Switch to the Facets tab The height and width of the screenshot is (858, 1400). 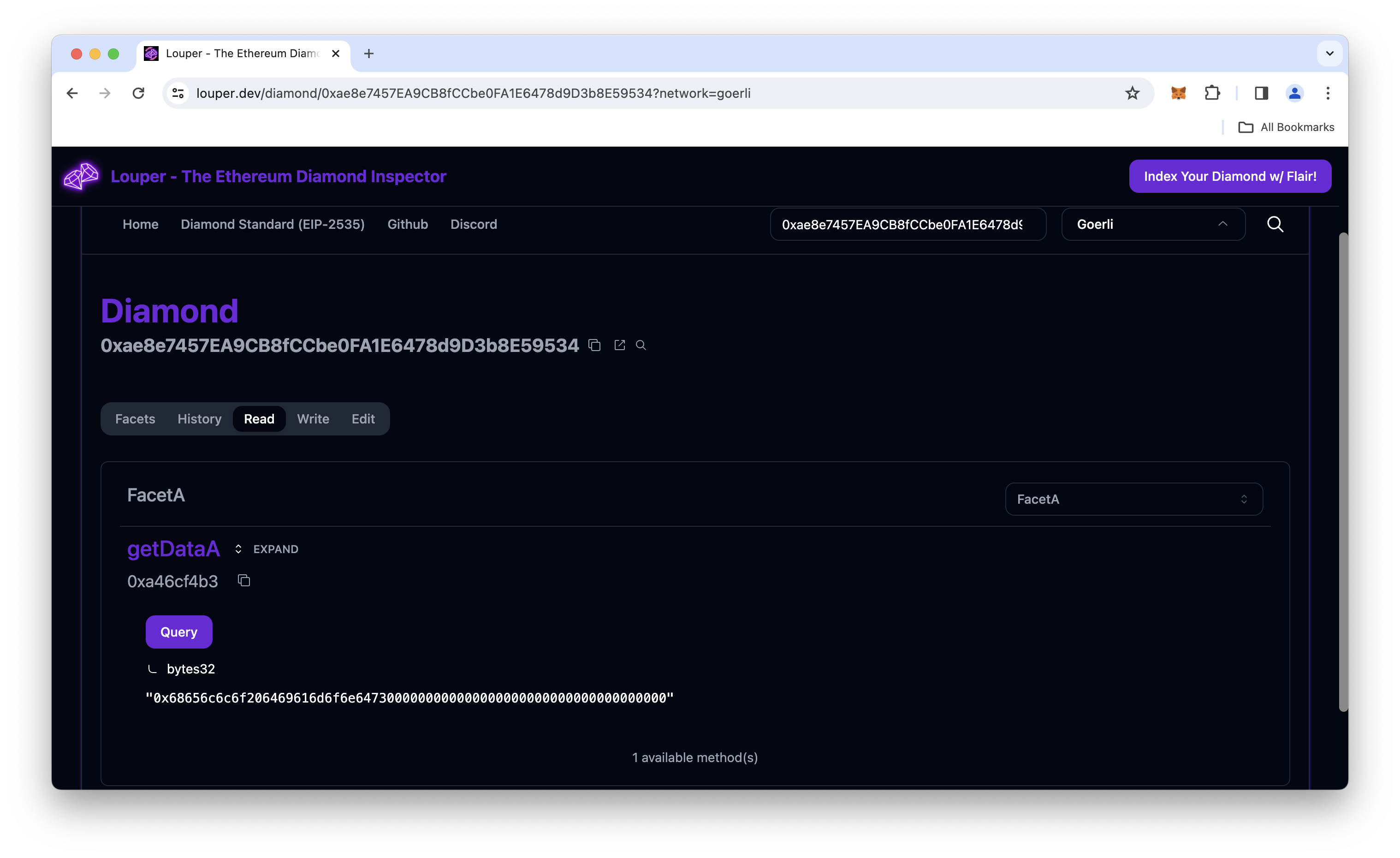[135, 419]
